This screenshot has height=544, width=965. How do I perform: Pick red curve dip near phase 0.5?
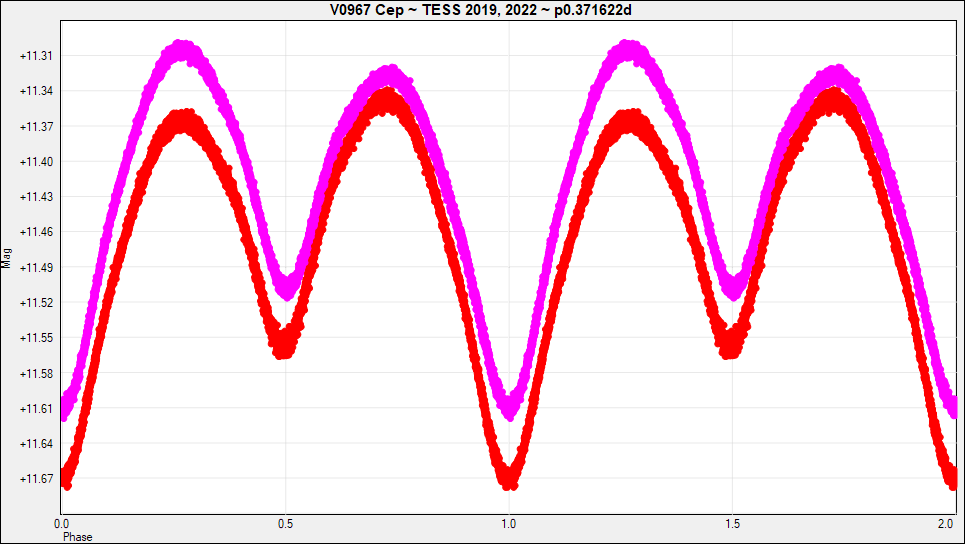tap(284, 345)
